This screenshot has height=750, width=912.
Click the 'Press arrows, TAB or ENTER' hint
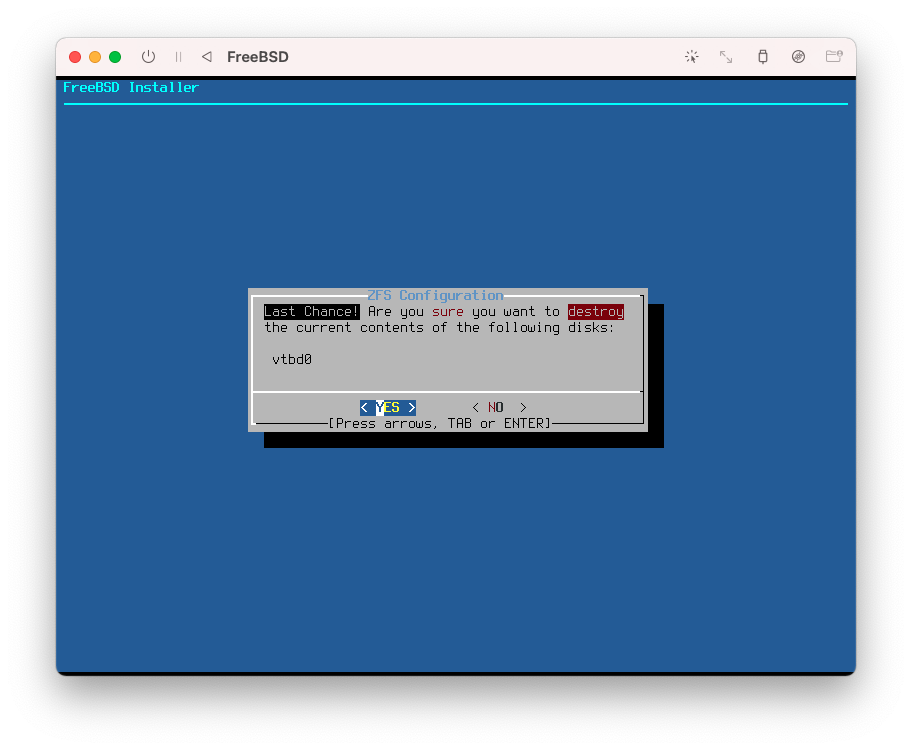(440, 424)
